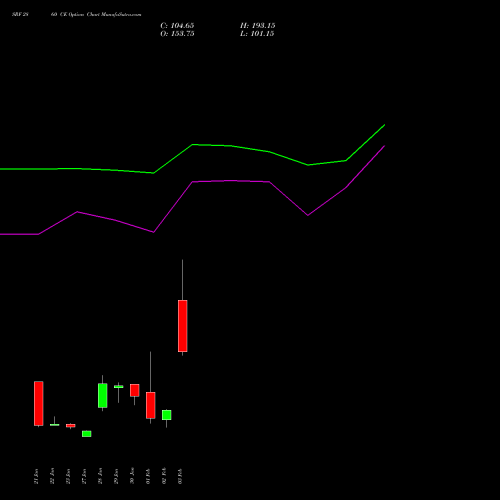
Task: Click the tall red candlestick for 03 Feb
Action: [183, 326]
